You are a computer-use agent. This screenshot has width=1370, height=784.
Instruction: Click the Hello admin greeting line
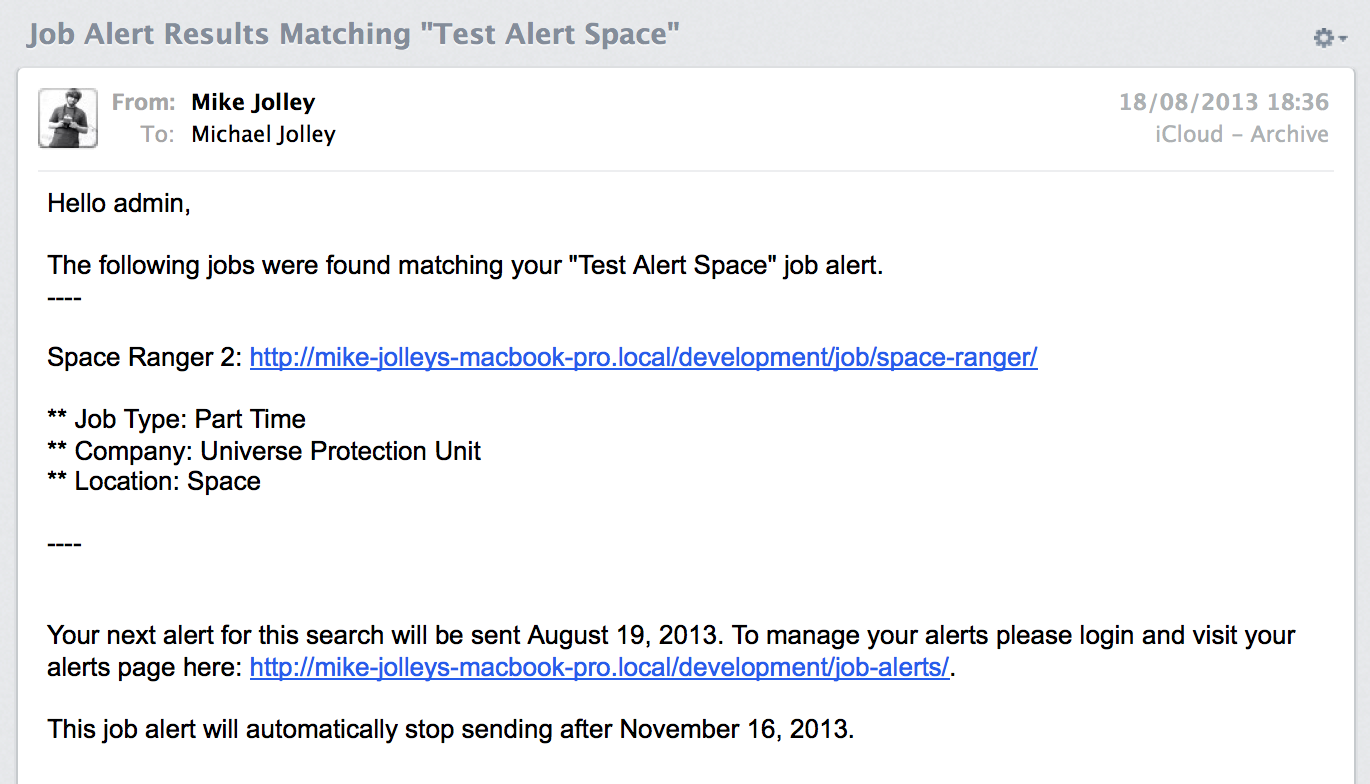coord(119,204)
